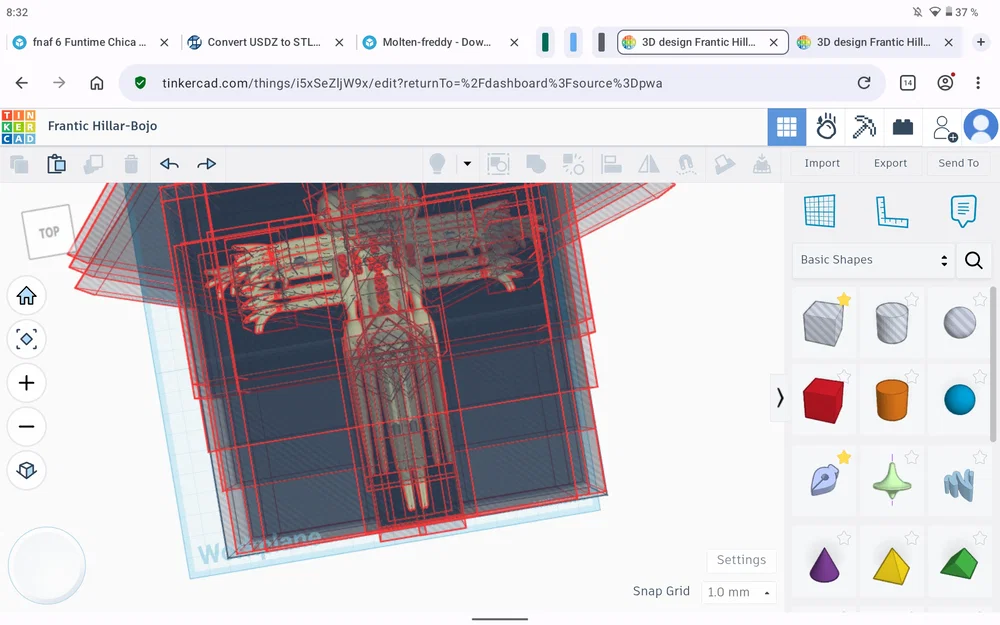
Task: Click the TOP view cube
Action: pyautogui.click(x=48, y=231)
